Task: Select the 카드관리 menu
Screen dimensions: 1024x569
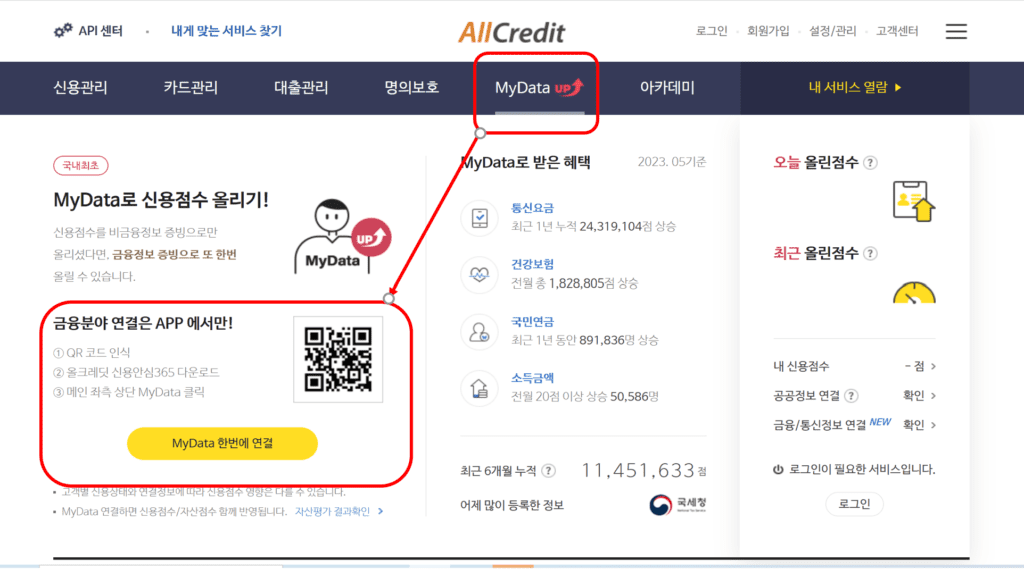Action: click(191, 88)
